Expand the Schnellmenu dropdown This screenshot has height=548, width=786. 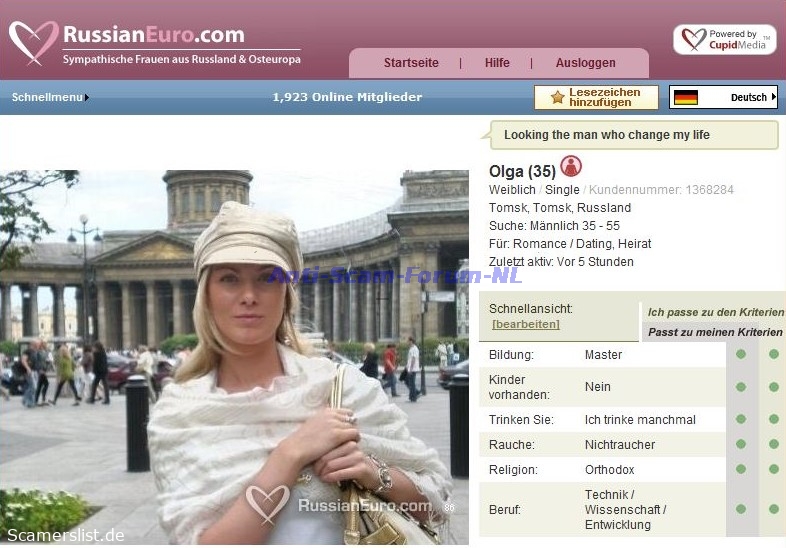click(x=50, y=97)
